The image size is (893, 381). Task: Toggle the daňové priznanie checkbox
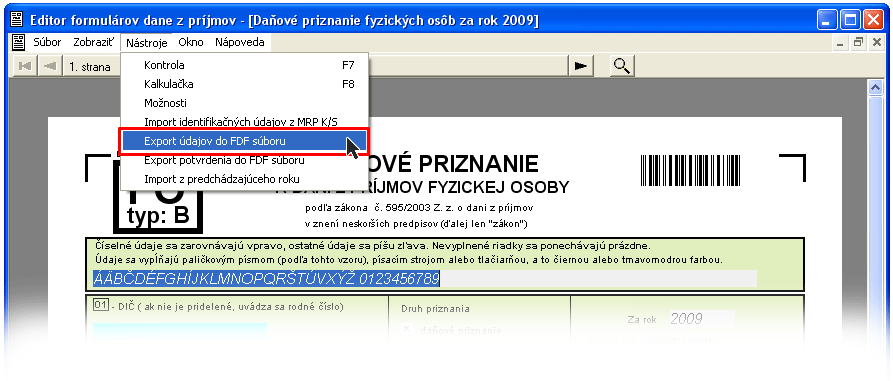coord(407,329)
